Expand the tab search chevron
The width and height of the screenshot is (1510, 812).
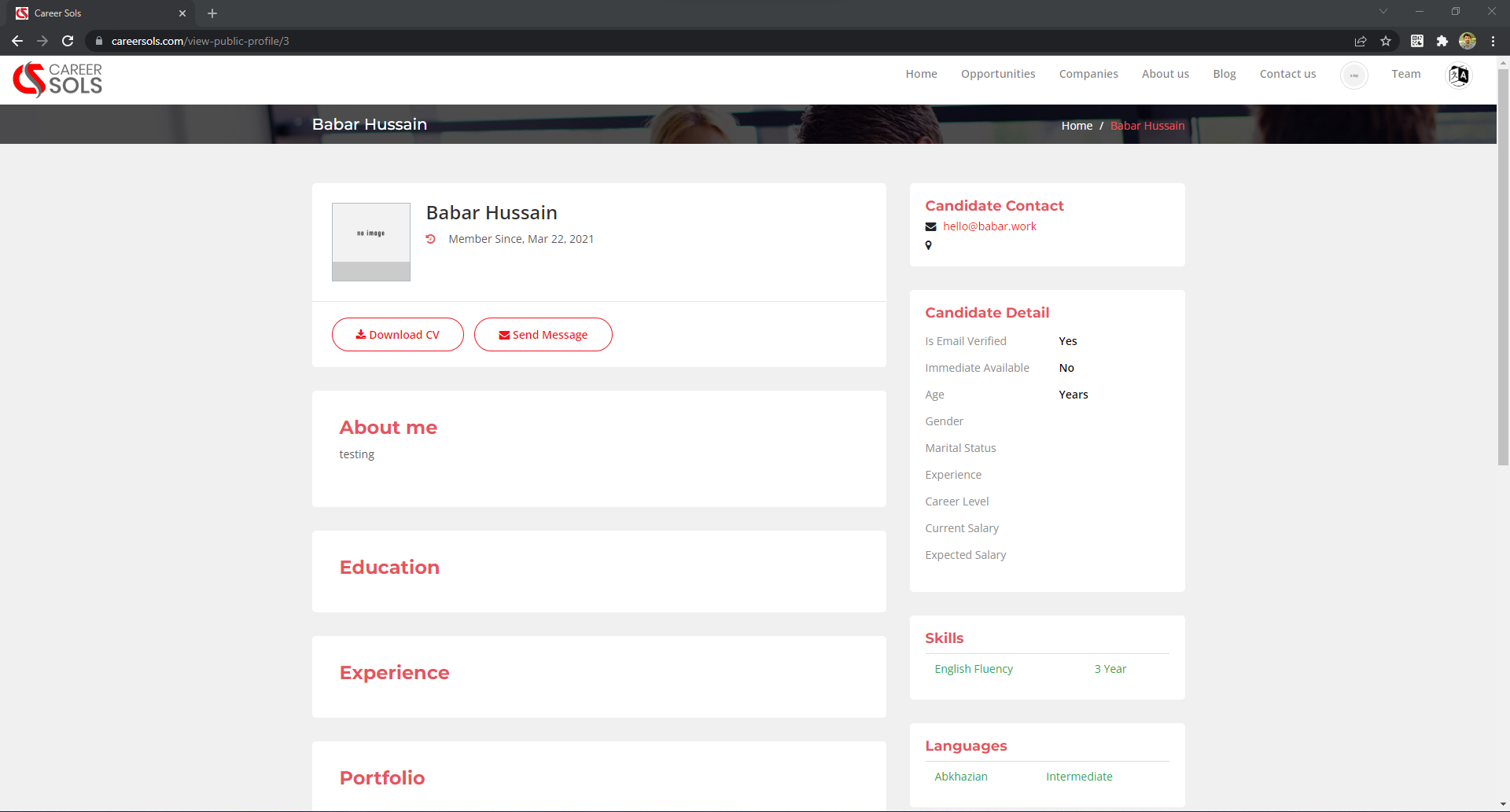pos(1383,12)
